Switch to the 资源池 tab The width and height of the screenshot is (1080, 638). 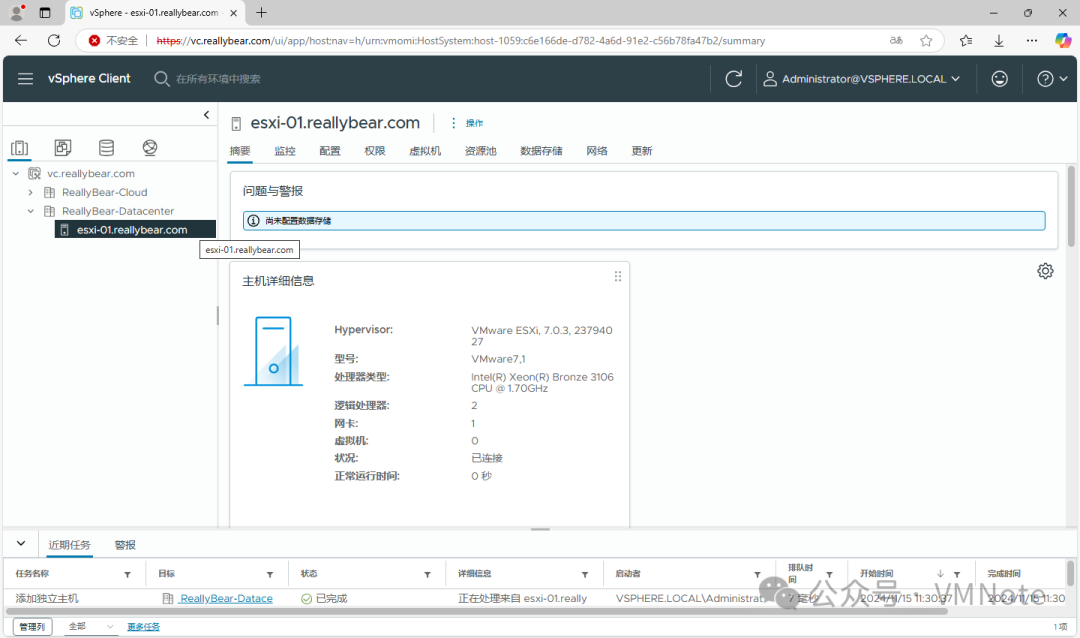coord(481,151)
